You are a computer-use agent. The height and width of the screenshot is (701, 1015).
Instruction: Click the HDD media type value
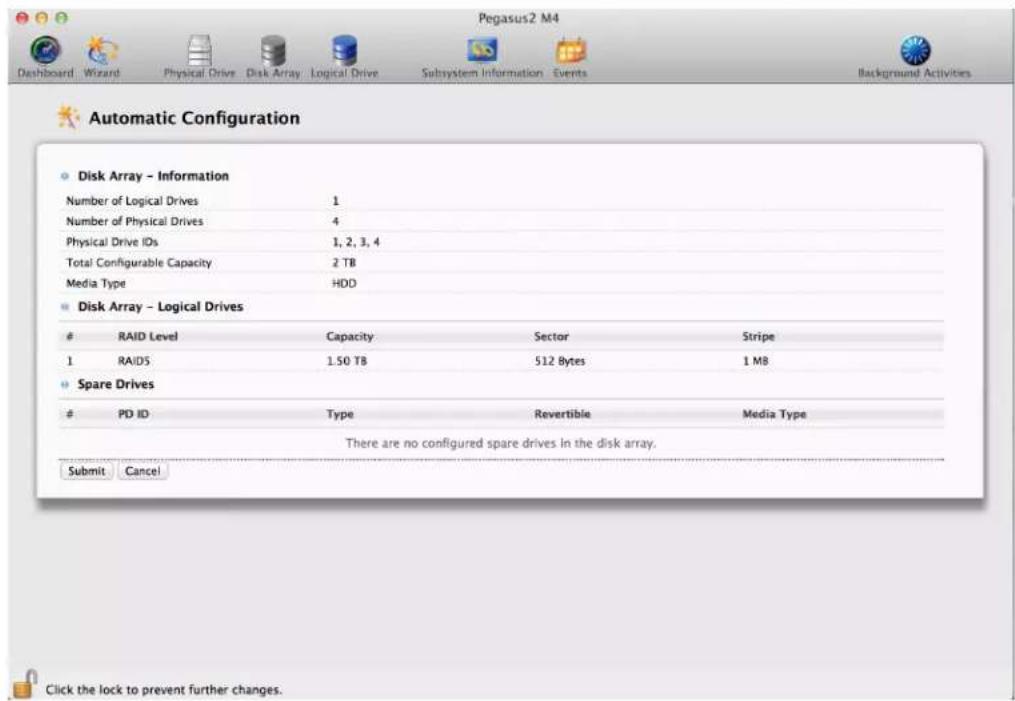(344, 284)
